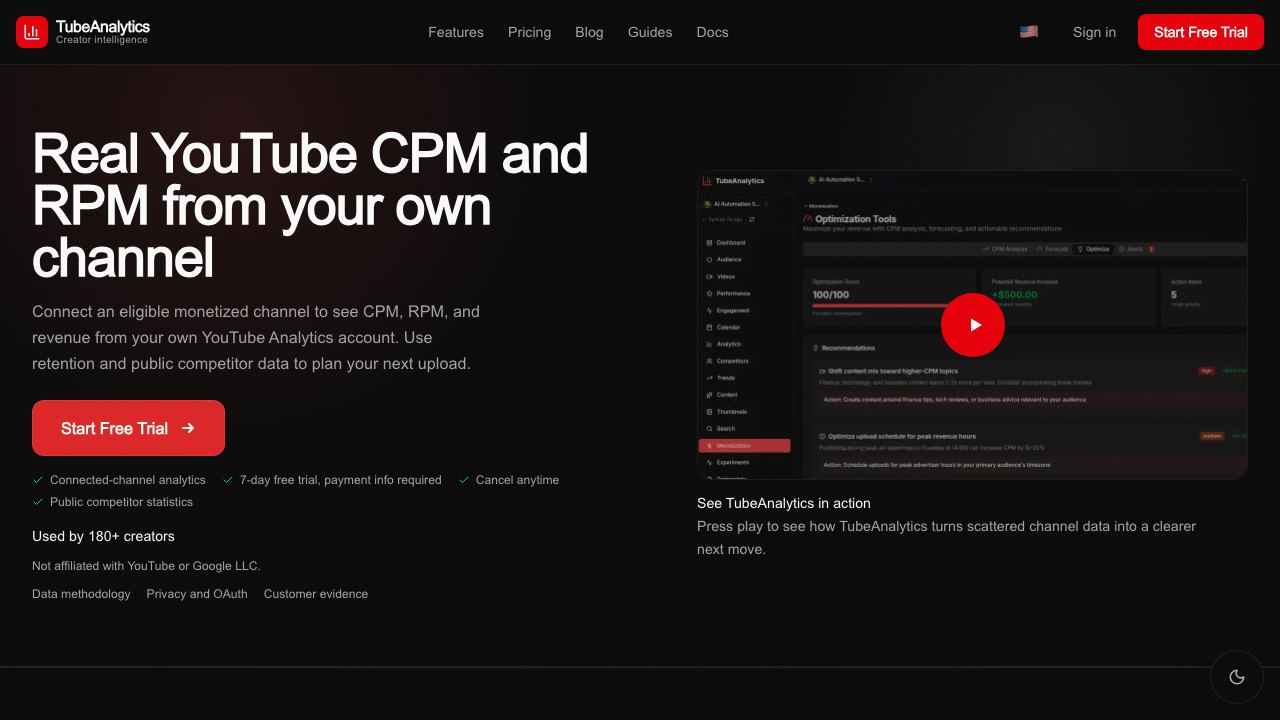Open the Privacy and OAuth link

[x=197, y=594]
